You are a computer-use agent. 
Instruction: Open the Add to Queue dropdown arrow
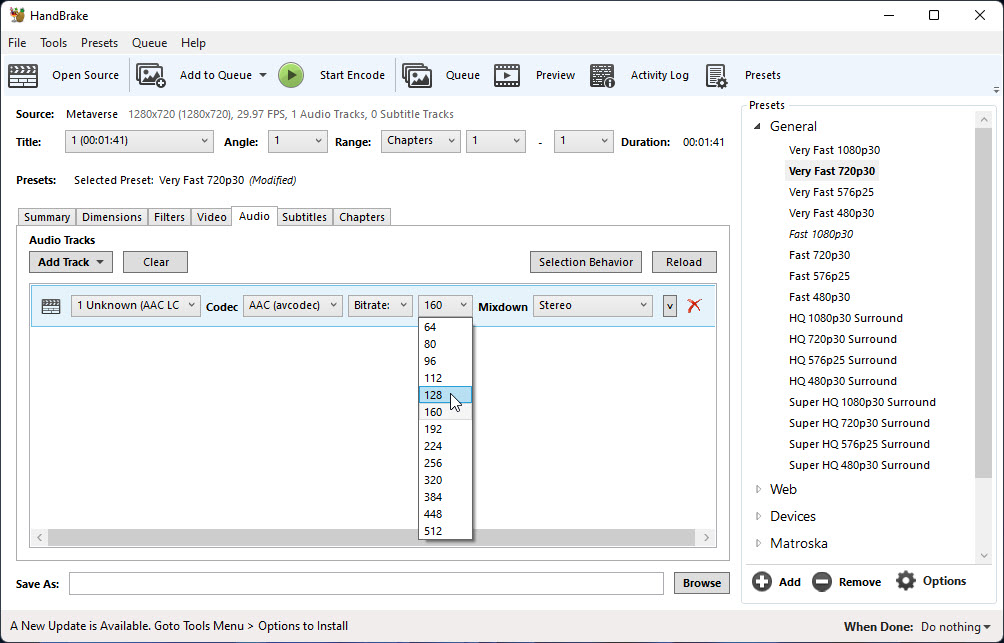(x=263, y=76)
